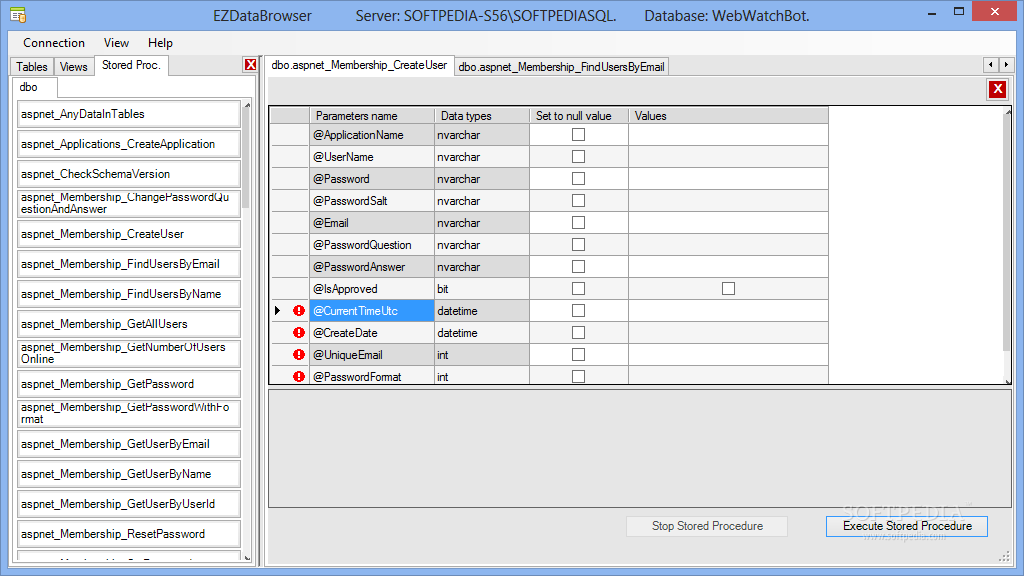The image size is (1024, 576).
Task: Toggle null checkbox for @UserName
Action: point(579,157)
